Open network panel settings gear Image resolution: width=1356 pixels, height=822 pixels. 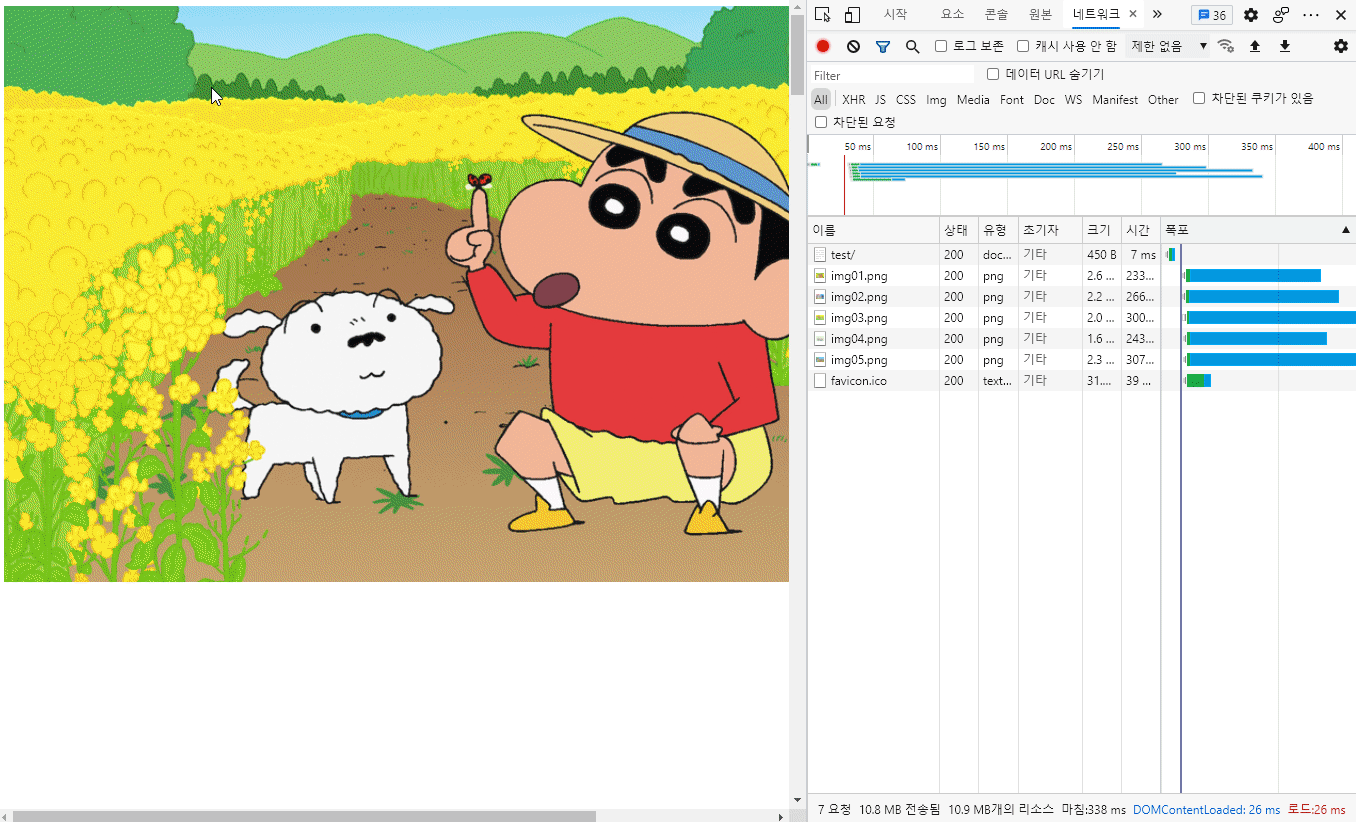click(1341, 46)
